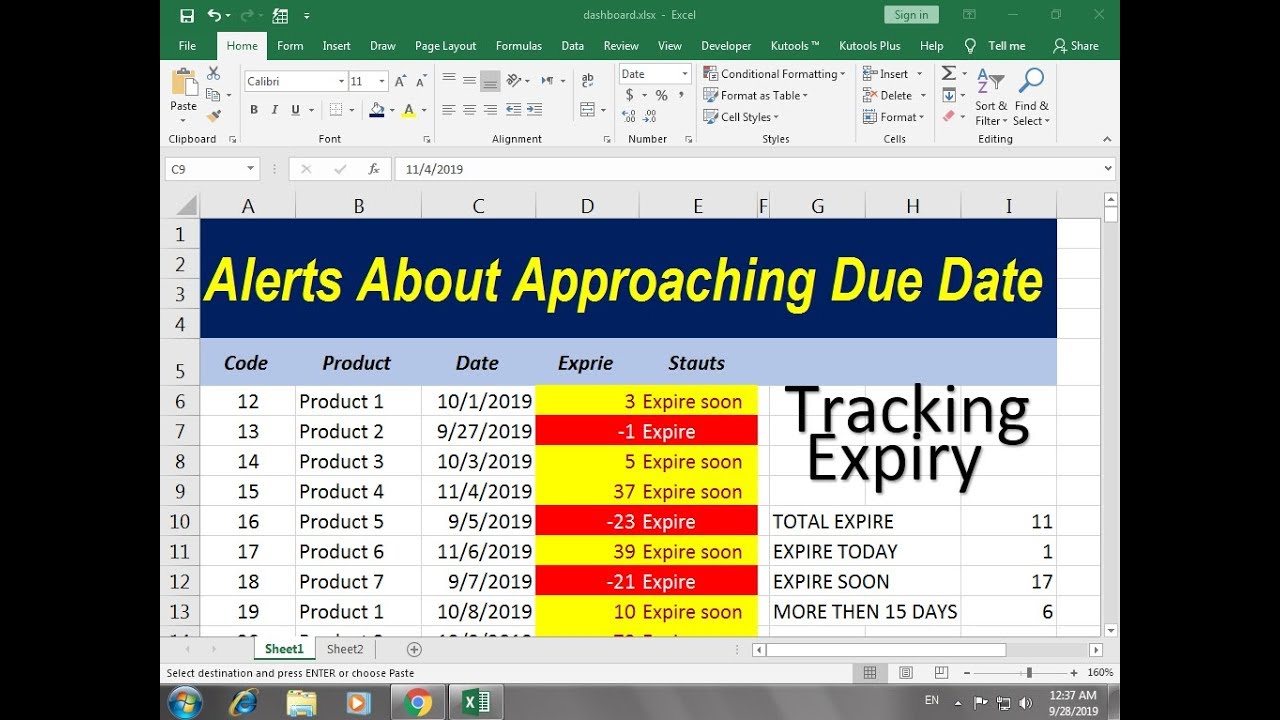
Task: Click the Tell me search box
Action: point(996,46)
